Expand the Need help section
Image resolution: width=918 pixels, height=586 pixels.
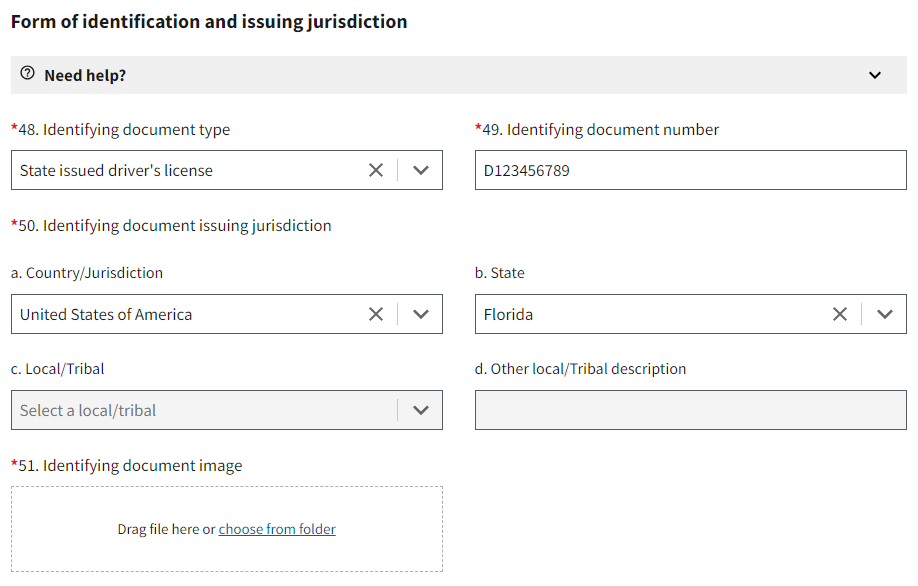[874, 74]
